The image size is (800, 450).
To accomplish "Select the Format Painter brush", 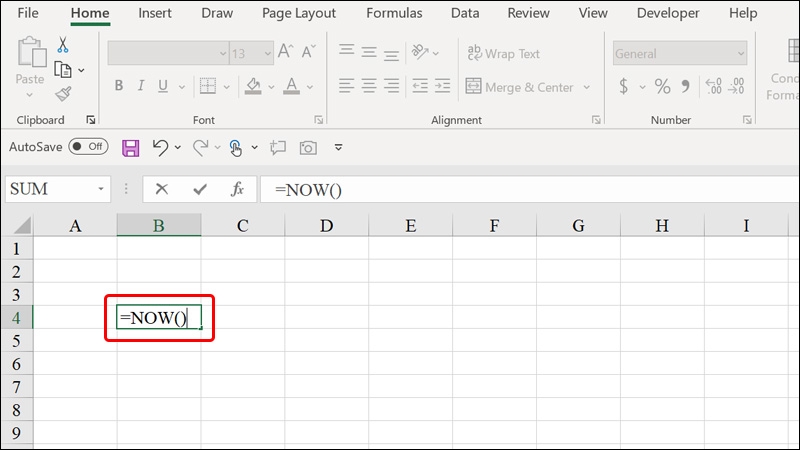I will click(63, 93).
